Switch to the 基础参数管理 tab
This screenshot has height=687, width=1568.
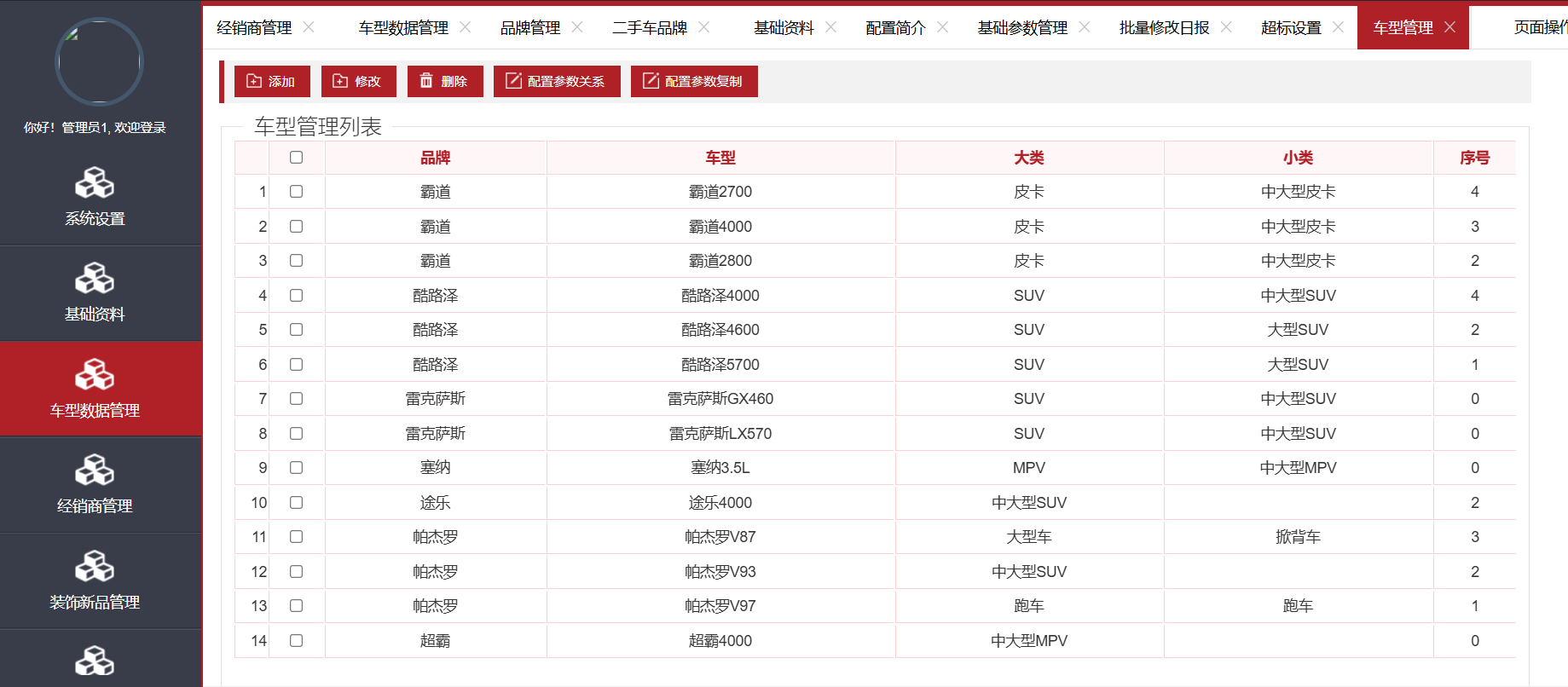point(1021,28)
